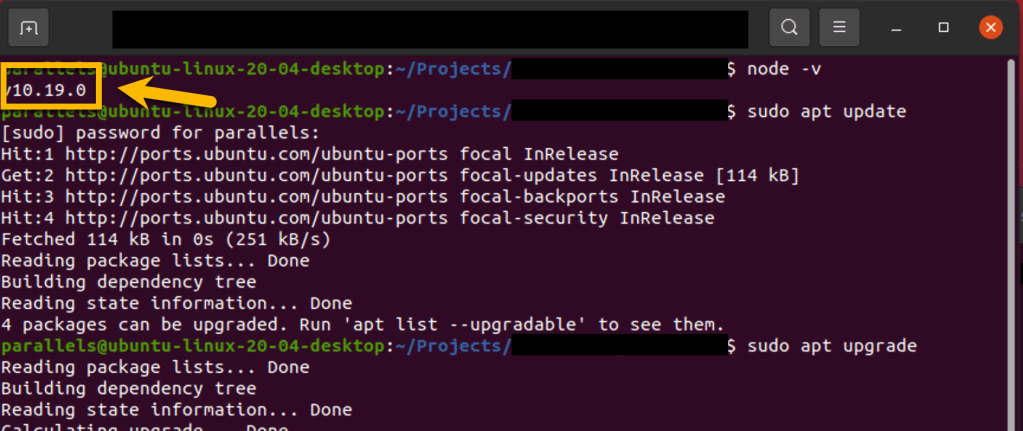
Task: Open the hamburger menu
Action: click(x=840, y=27)
